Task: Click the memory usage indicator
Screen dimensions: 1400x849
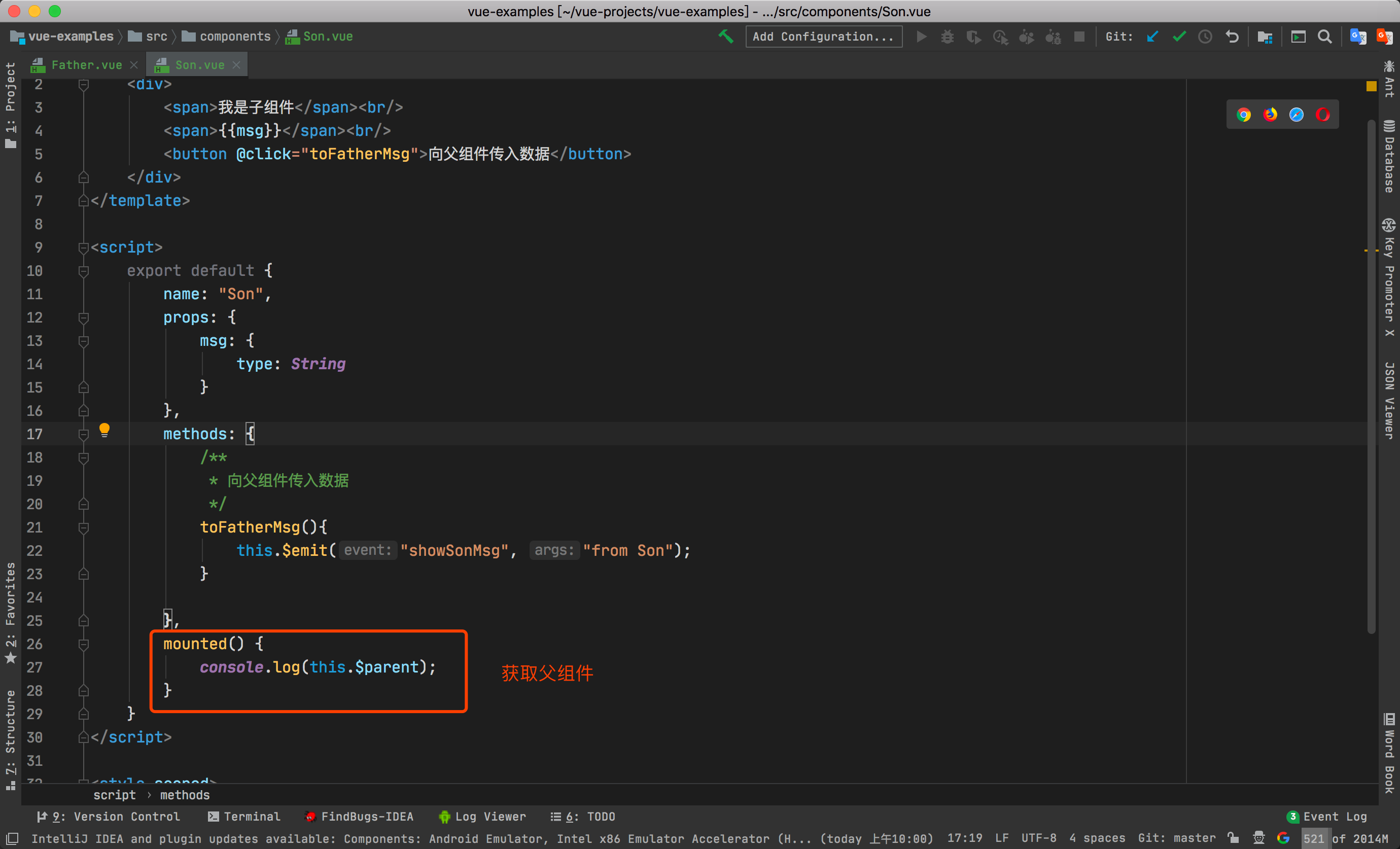Action: click(x=1345, y=838)
